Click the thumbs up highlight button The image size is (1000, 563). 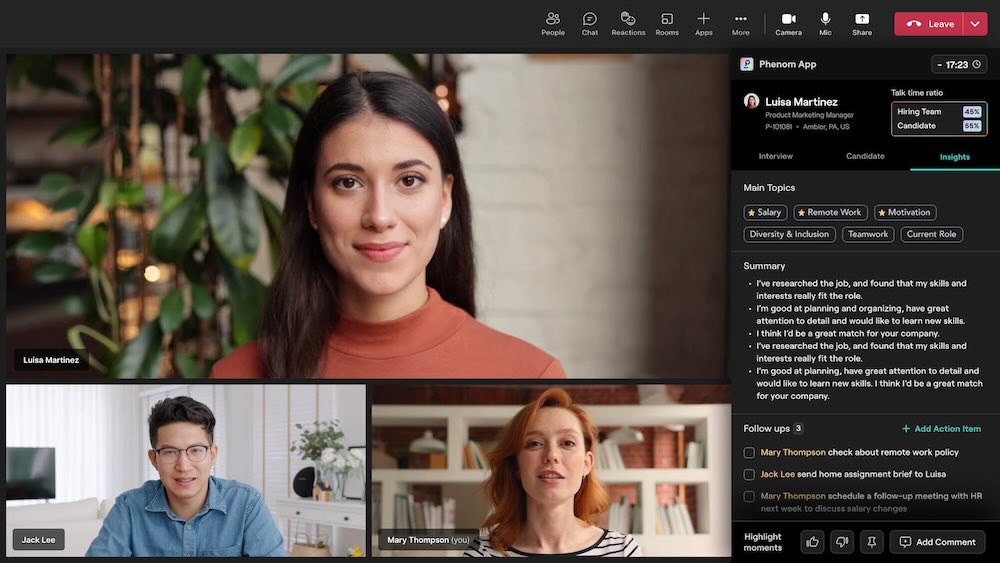pos(812,542)
